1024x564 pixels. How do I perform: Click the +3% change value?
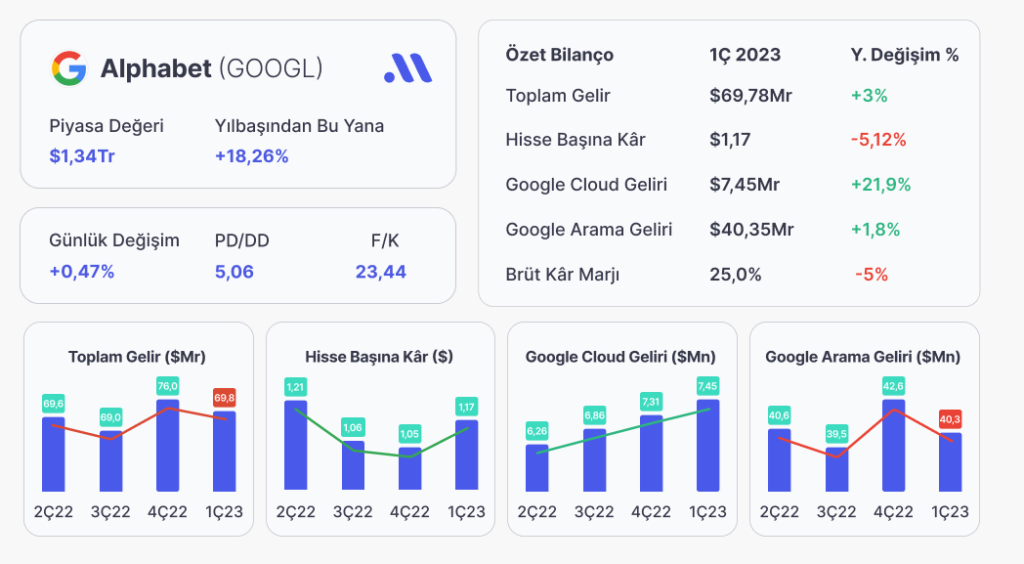click(869, 96)
